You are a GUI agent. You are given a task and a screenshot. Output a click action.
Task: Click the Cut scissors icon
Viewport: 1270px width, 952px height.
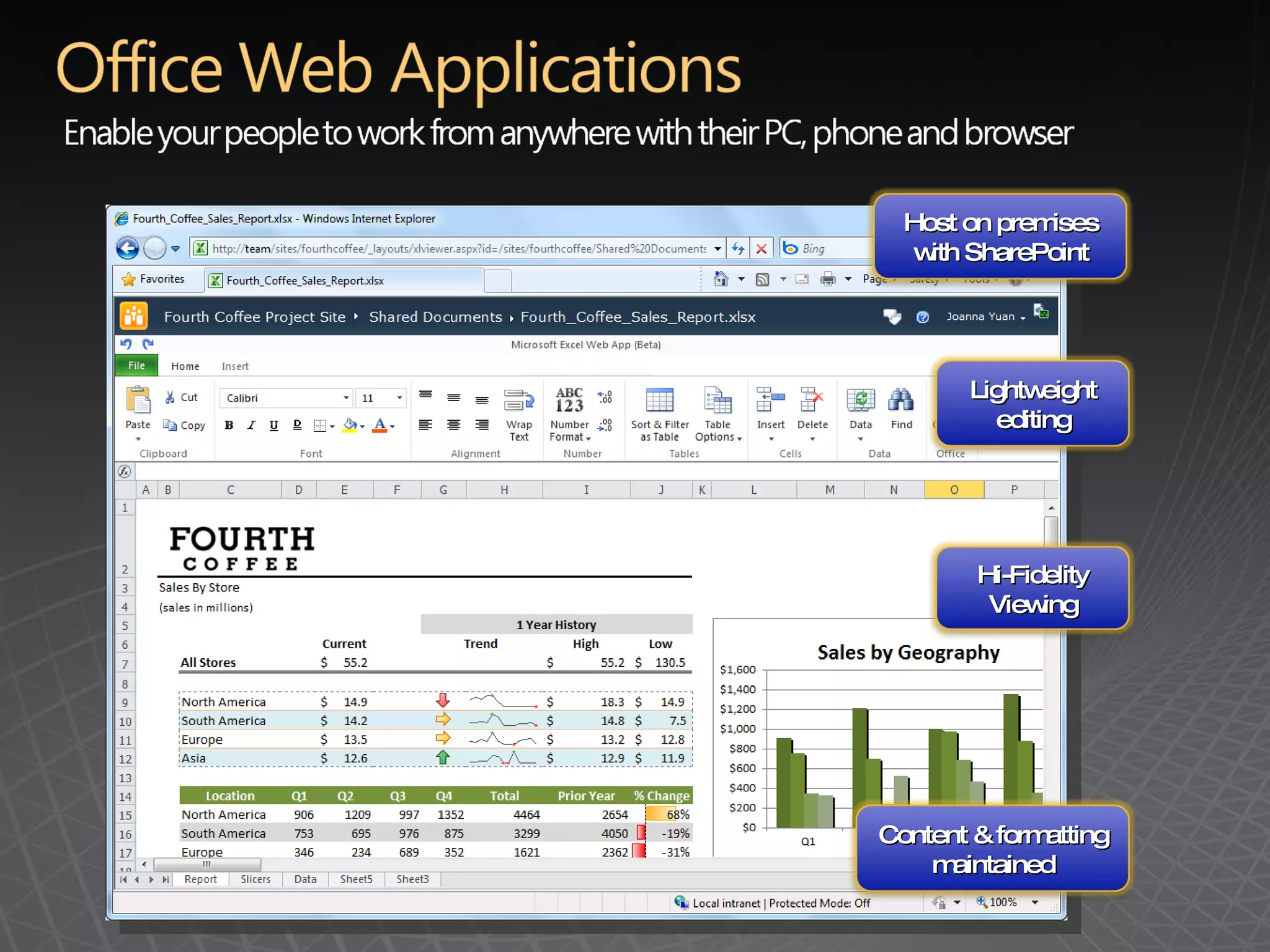click(170, 397)
